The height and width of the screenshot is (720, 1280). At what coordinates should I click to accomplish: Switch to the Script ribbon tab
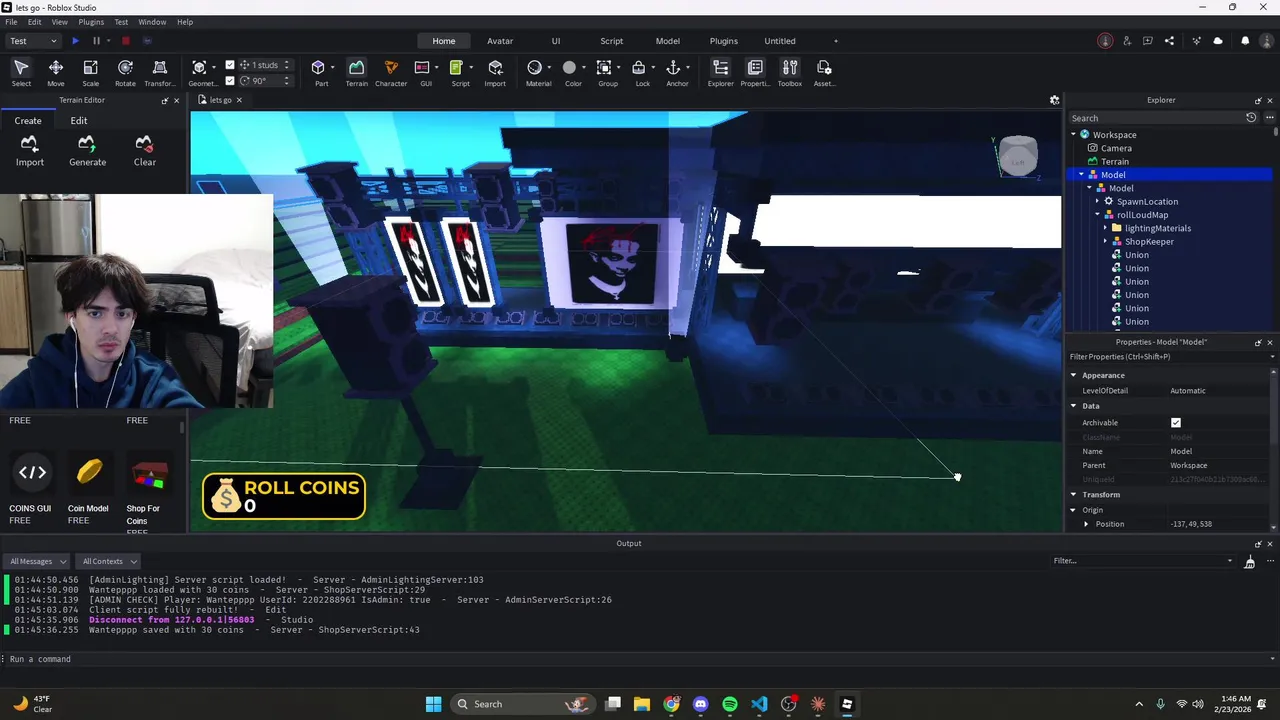pyautogui.click(x=611, y=41)
